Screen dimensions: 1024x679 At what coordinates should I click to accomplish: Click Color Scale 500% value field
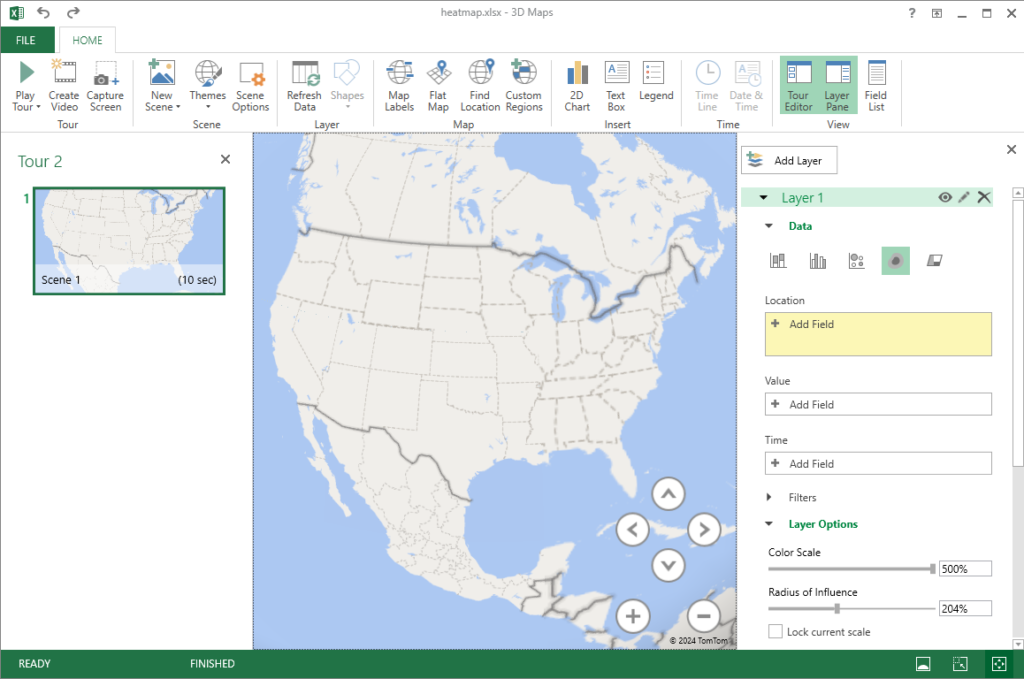click(x=965, y=569)
